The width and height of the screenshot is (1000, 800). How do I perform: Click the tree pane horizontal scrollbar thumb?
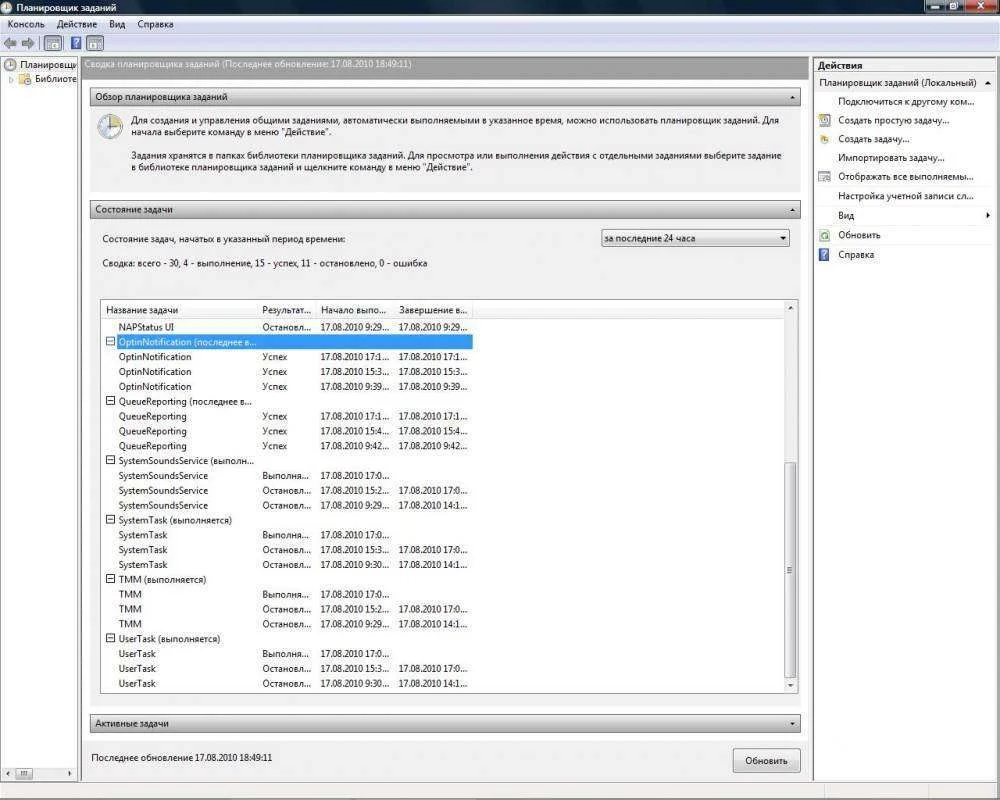(x=24, y=773)
